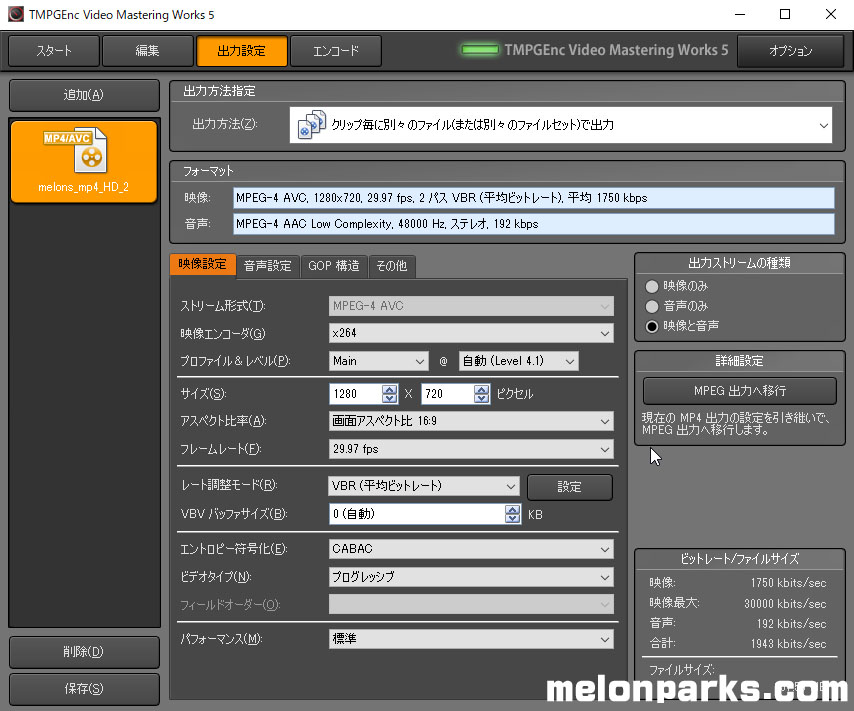Image resolution: width=854 pixels, height=711 pixels.
Task: Open the GOP 構造 tab
Action: pos(333,266)
